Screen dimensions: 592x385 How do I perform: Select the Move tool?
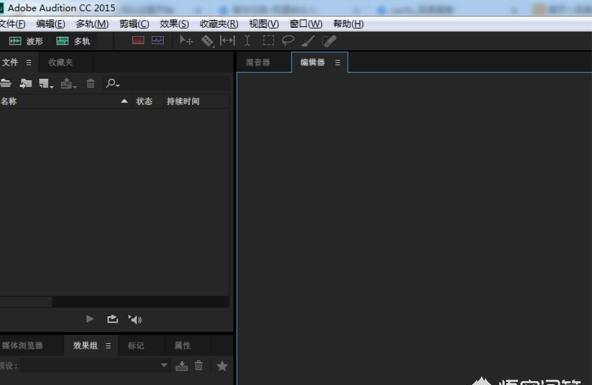point(186,40)
